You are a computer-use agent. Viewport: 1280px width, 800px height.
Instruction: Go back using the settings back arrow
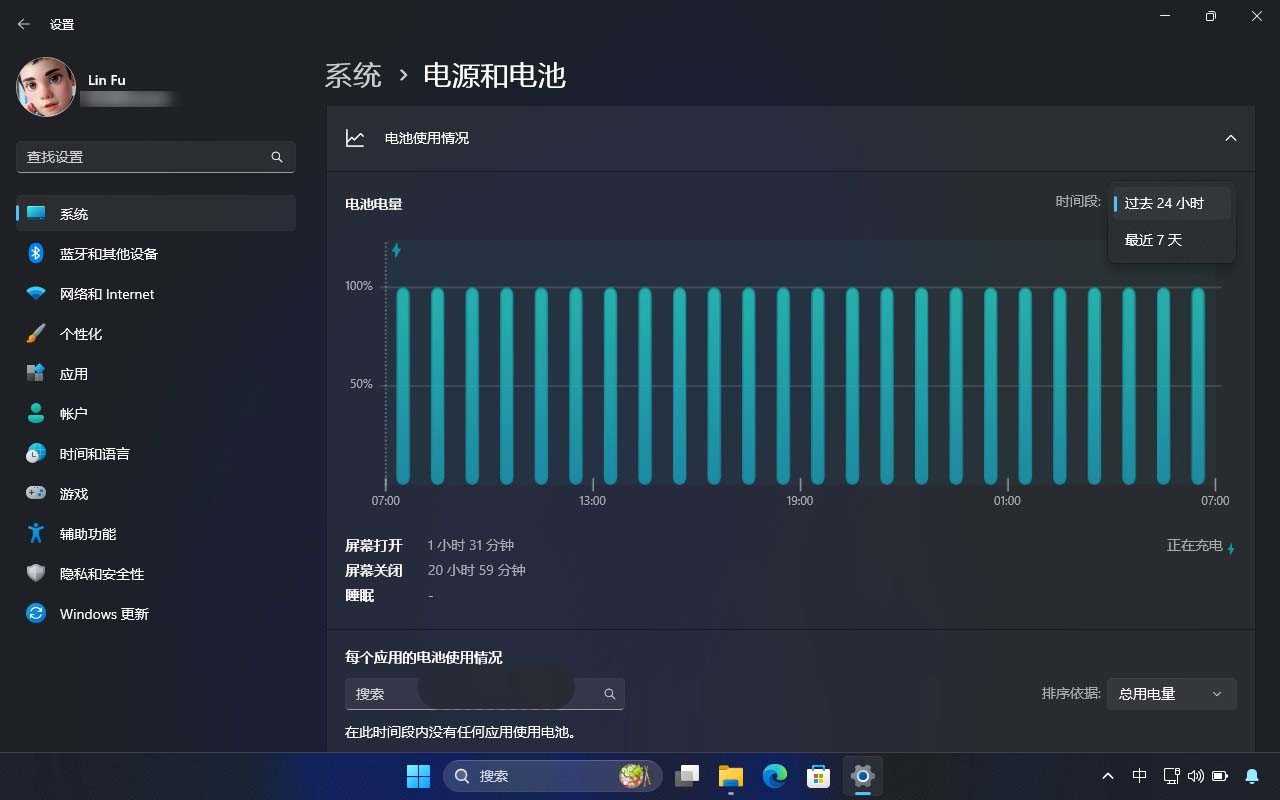tap(23, 23)
